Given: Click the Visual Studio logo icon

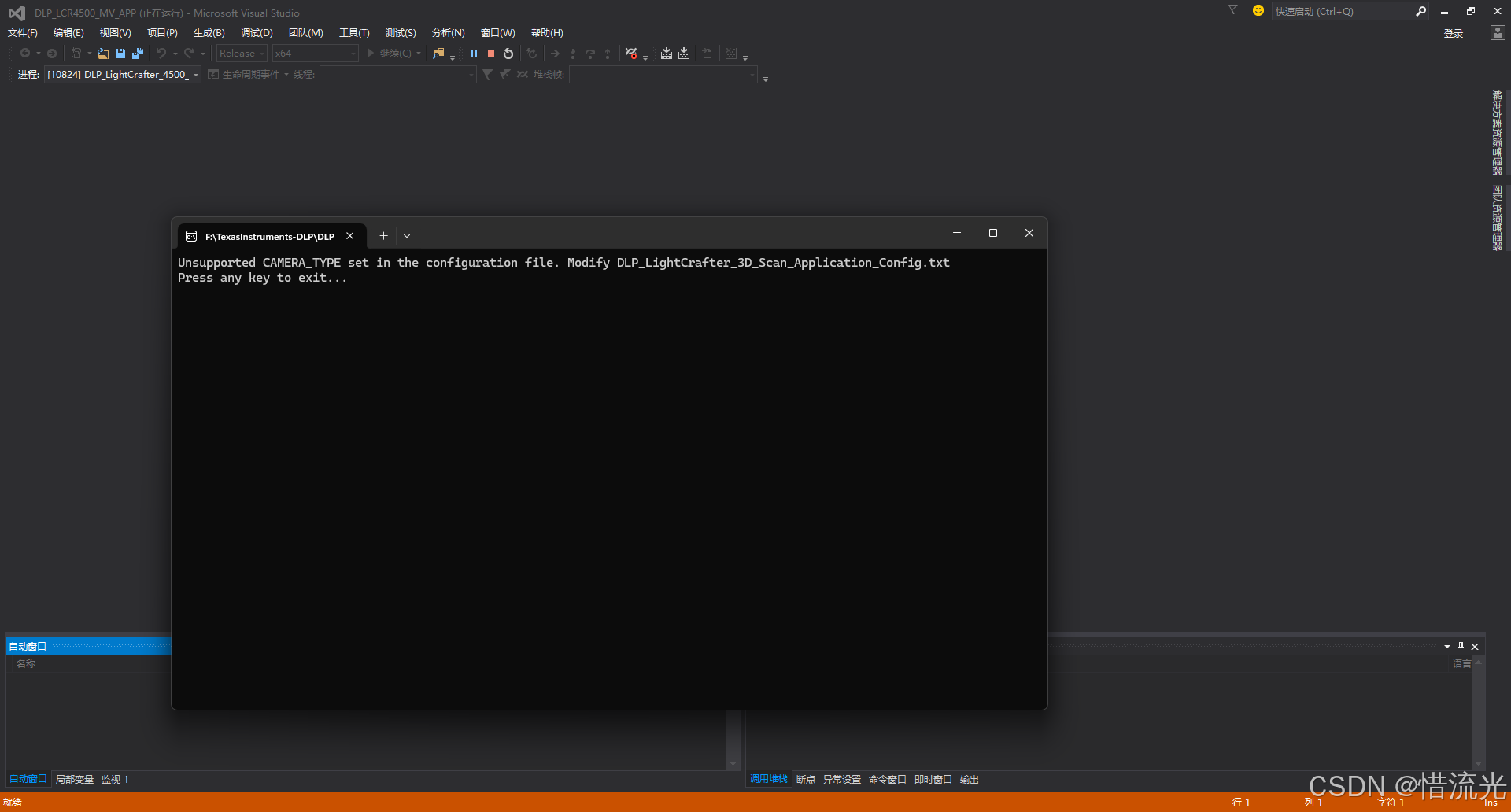Looking at the screenshot, I should tap(17, 13).
